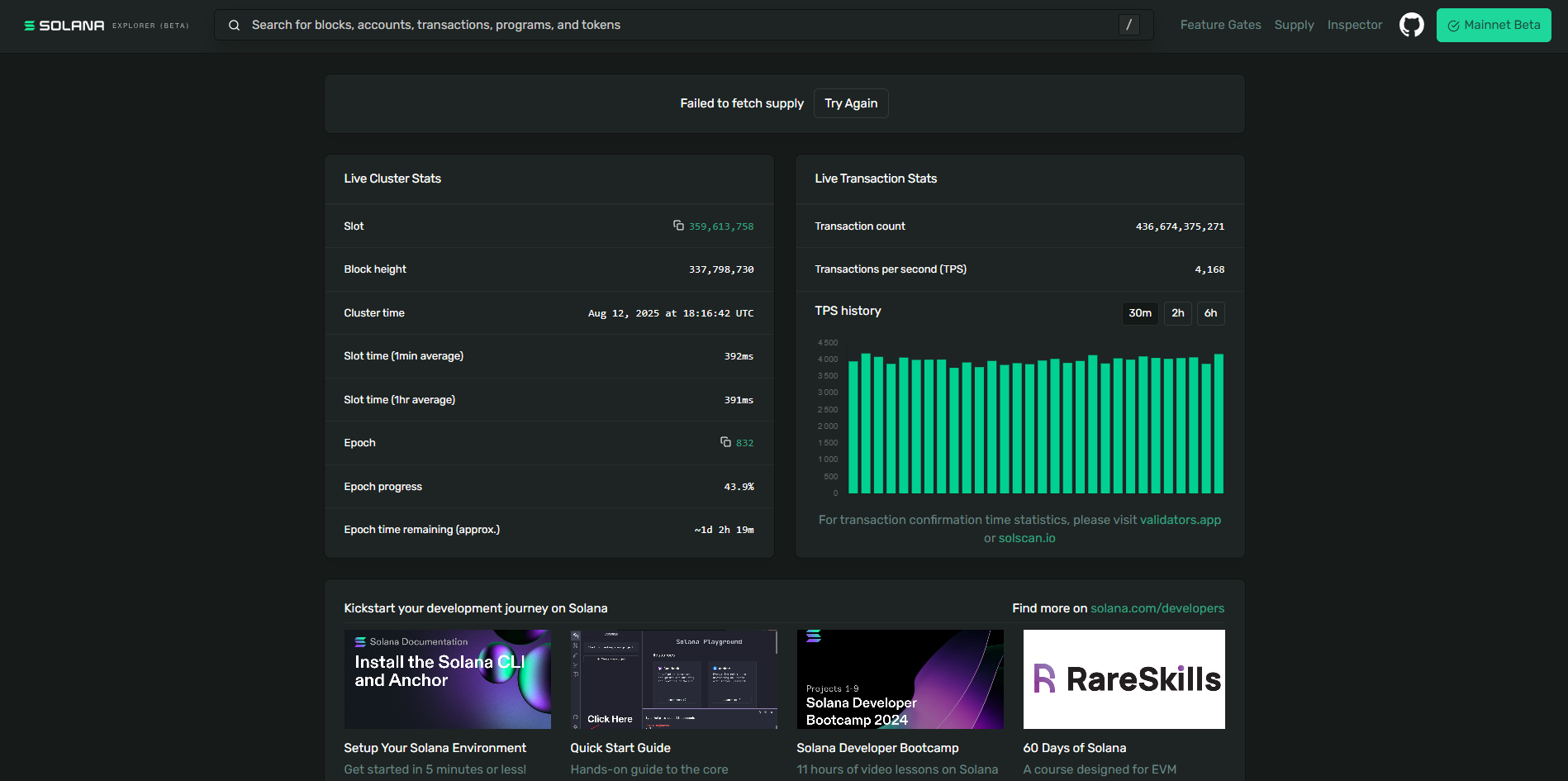
Task: Open the GitHub repository icon
Action: pos(1411,25)
